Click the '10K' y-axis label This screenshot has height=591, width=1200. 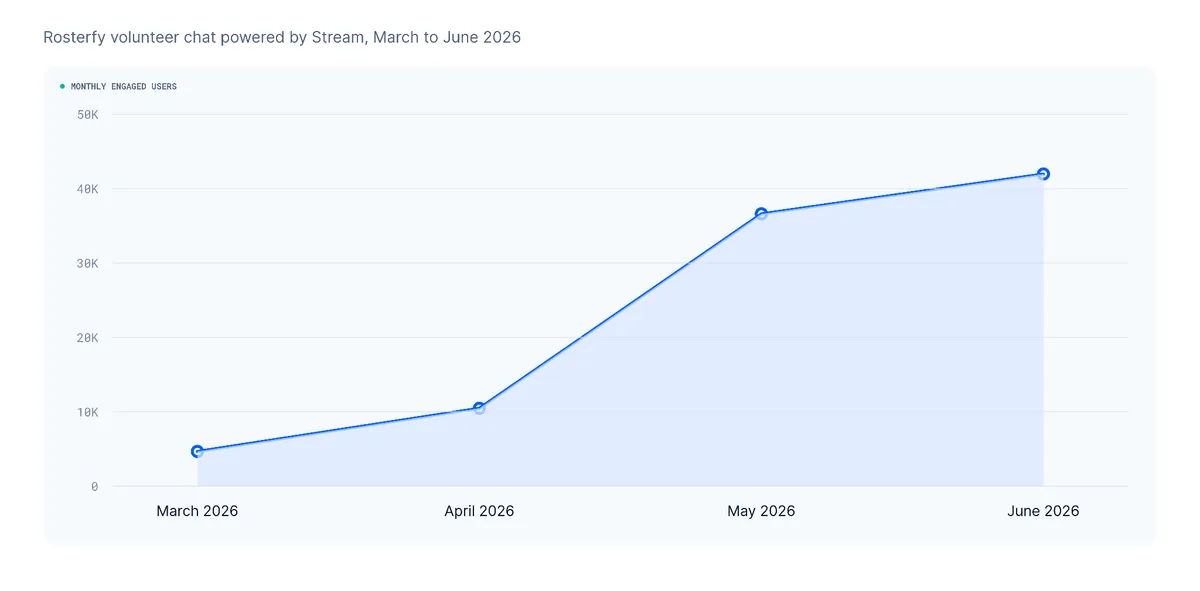tap(87, 412)
